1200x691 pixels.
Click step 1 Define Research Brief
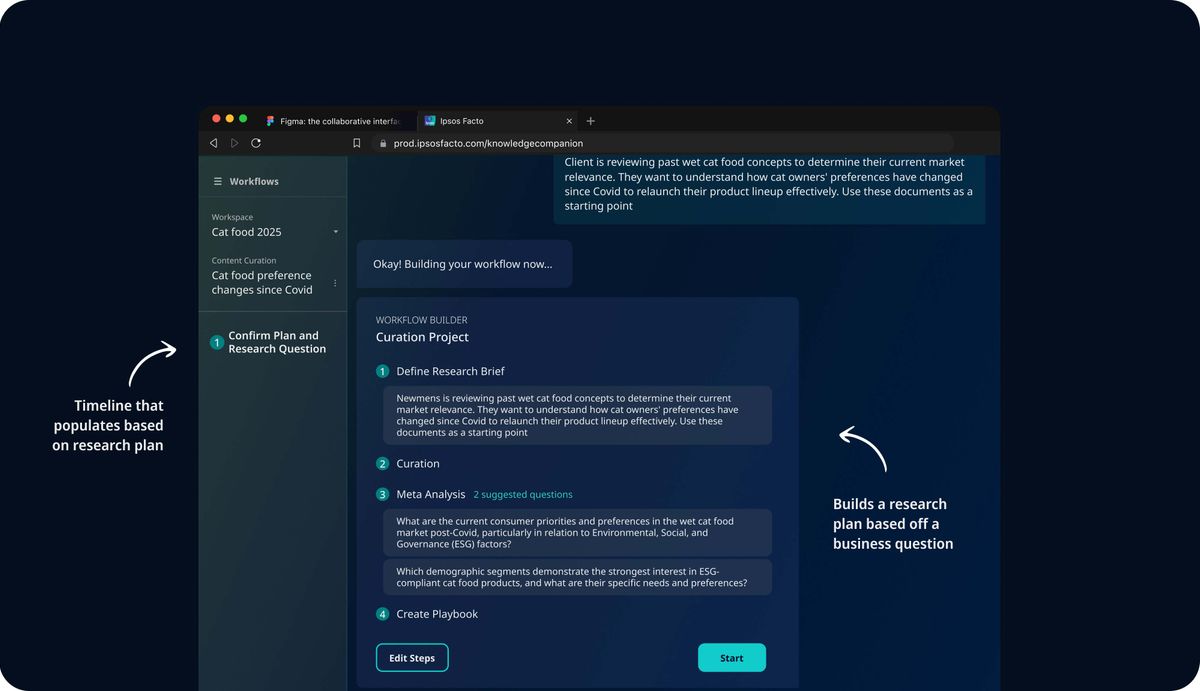point(440,371)
